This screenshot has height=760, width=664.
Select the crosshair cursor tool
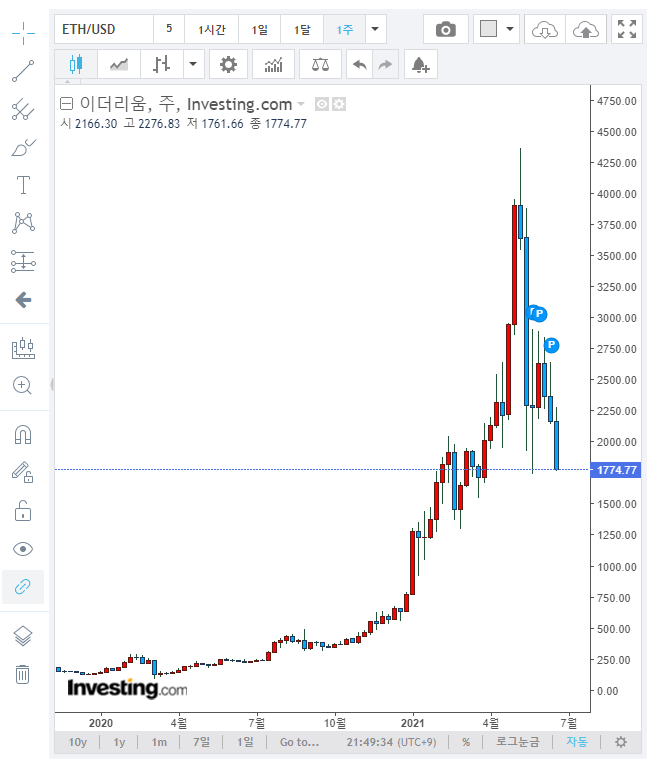(23, 33)
